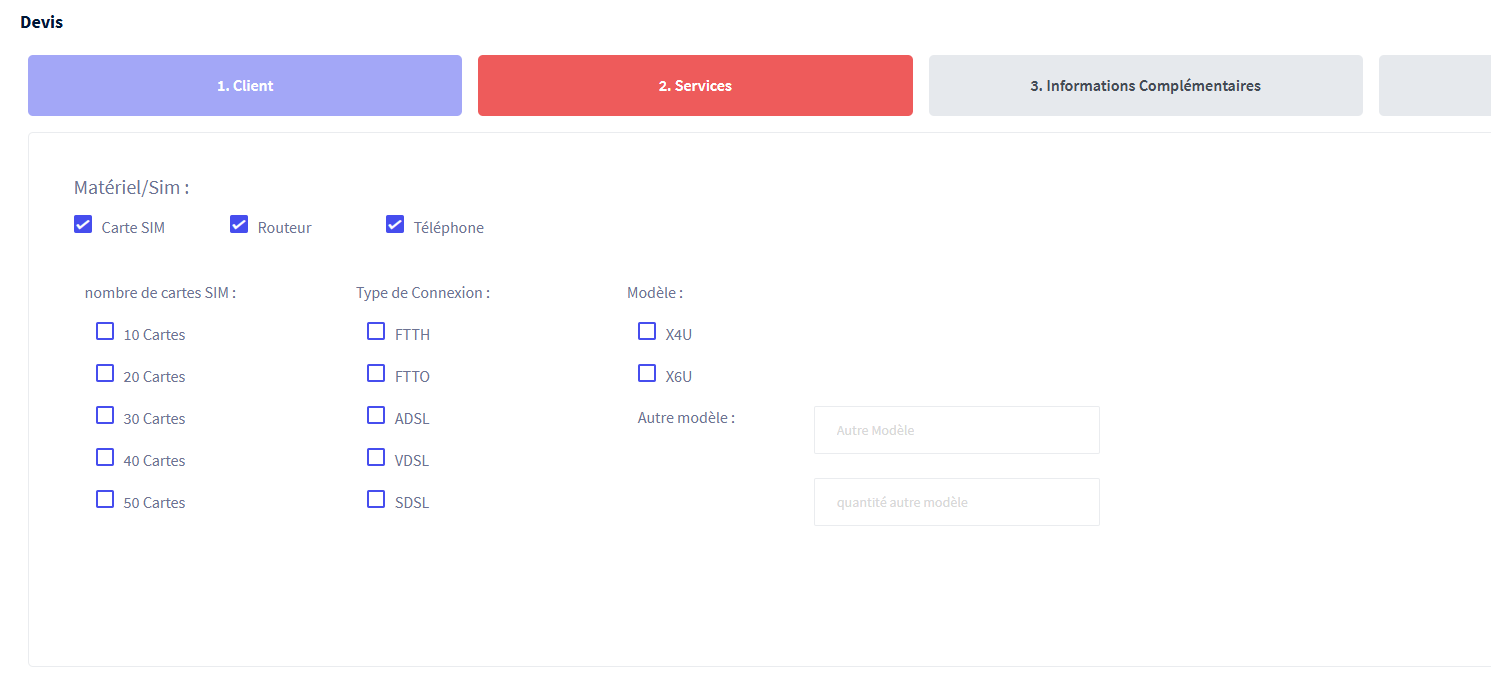Check the 20 Cartes option
The height and width of the screenshot is (690, 1491).
[x=105, y=373]
